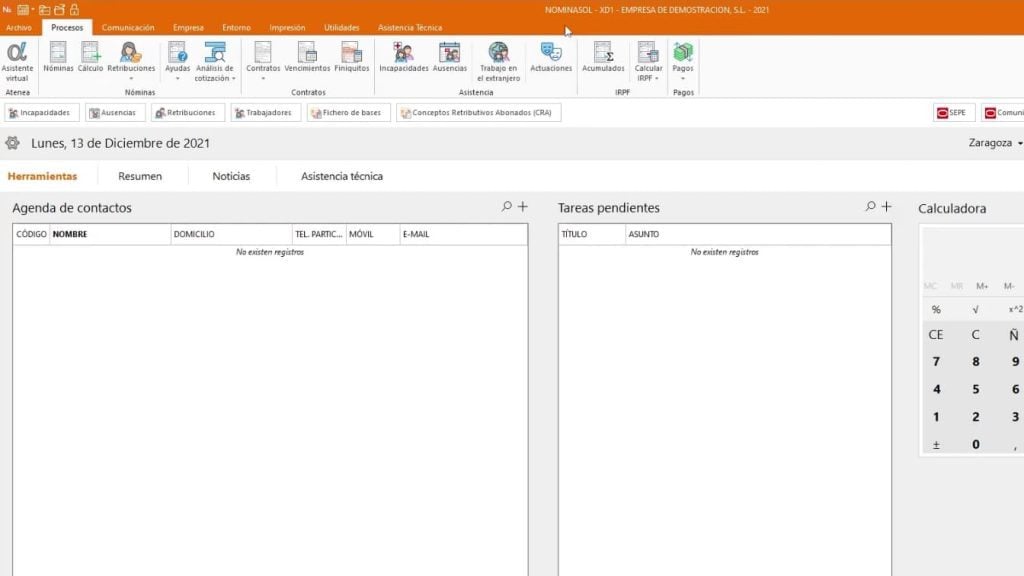Viewport: 1024px width, 576px height.
Task: Add a new pending task
Action: (x=886, y=206)
